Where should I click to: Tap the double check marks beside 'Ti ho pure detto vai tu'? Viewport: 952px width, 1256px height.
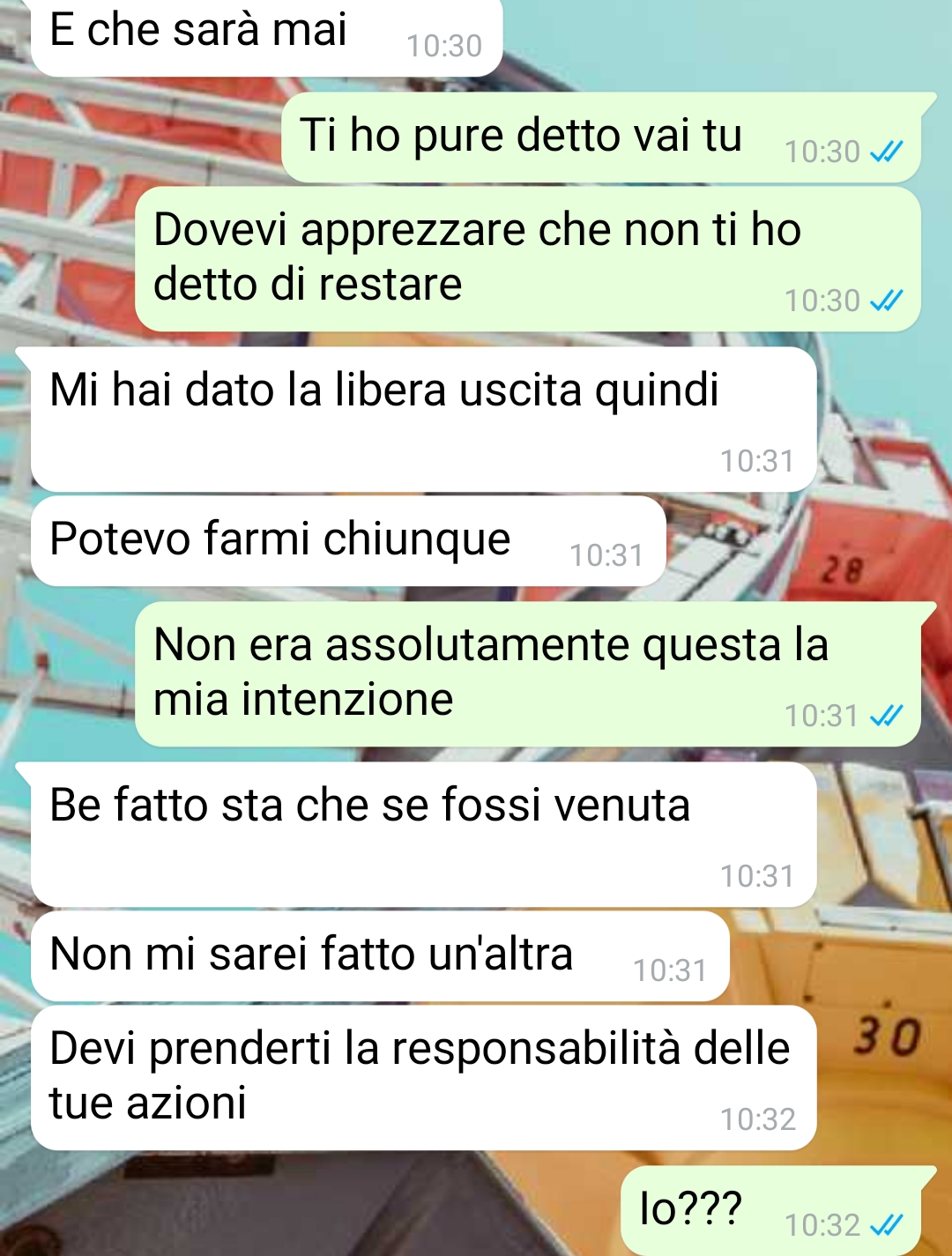[886, 152]
